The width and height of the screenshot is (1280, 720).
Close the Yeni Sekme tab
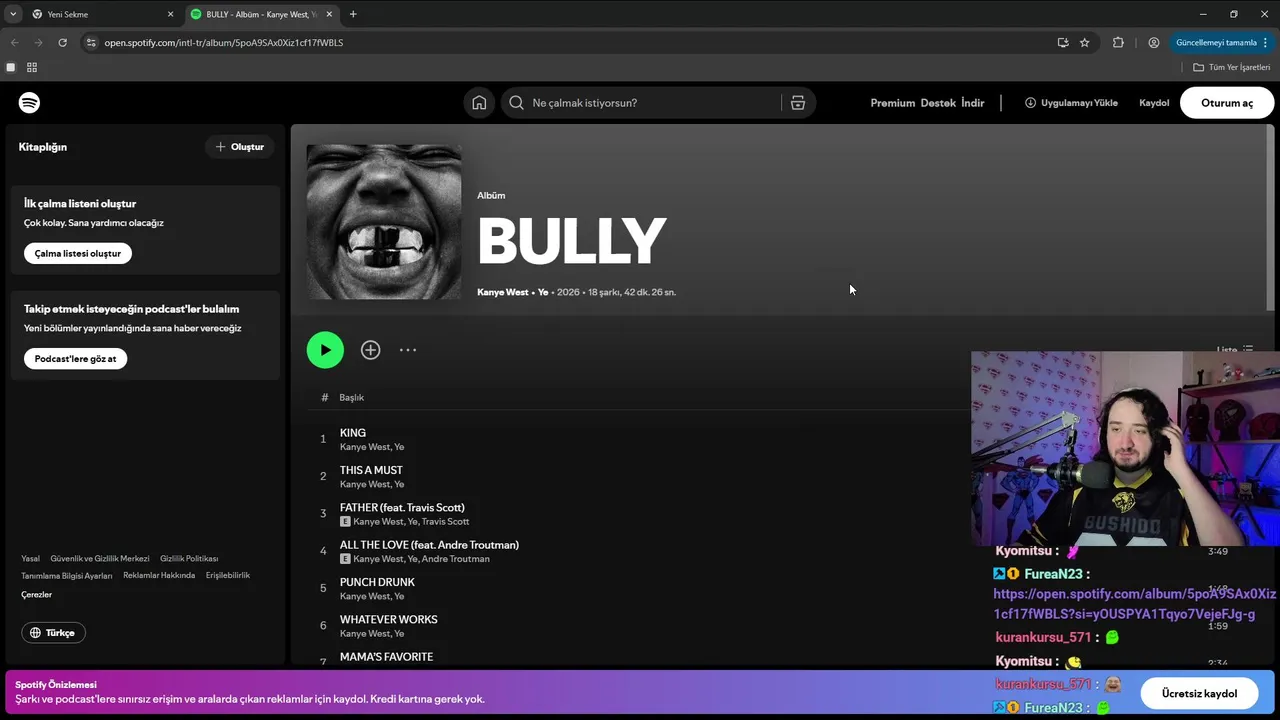tap(170, 14)
